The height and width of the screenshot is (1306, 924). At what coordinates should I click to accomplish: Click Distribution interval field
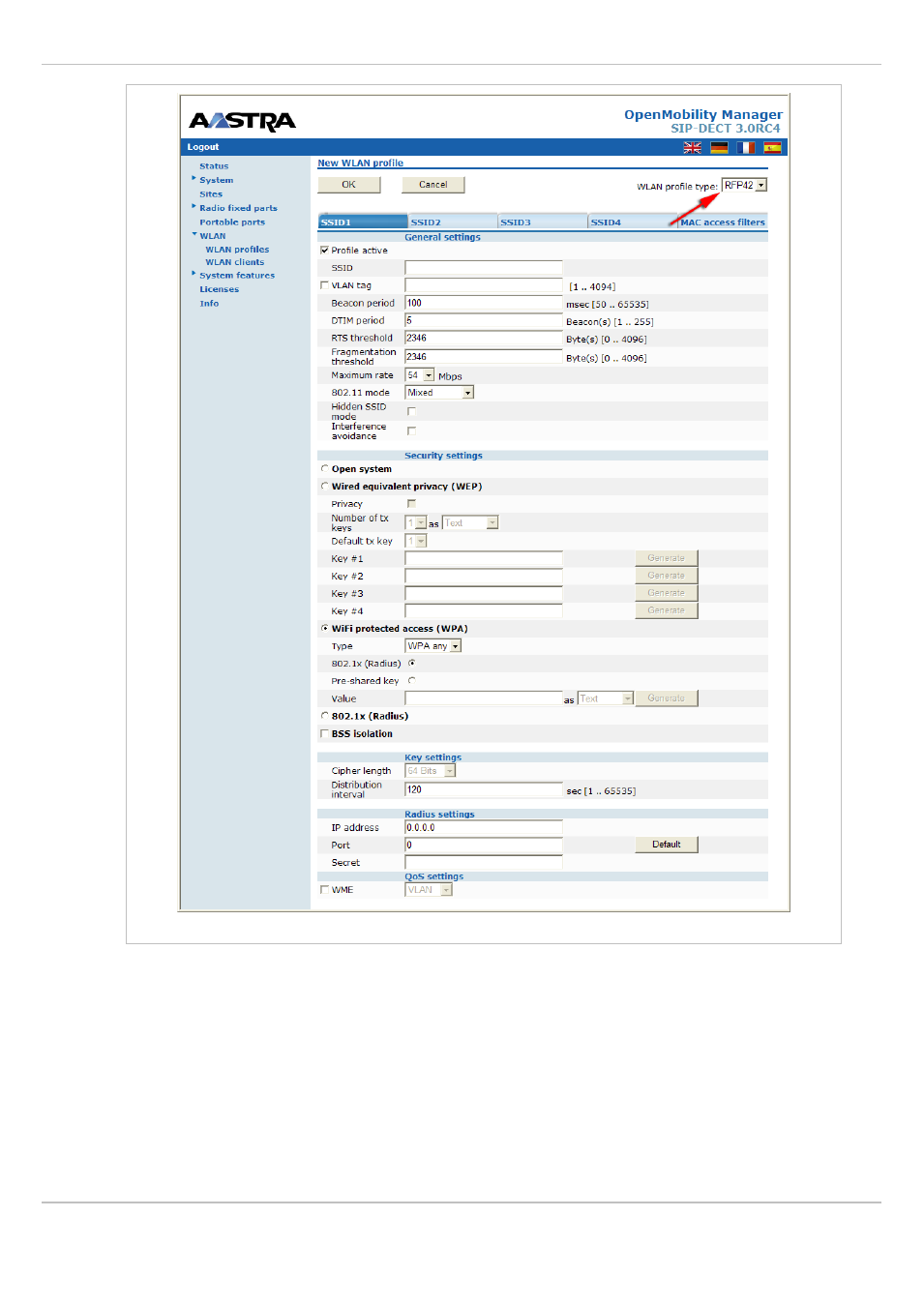tap(484, 789)
